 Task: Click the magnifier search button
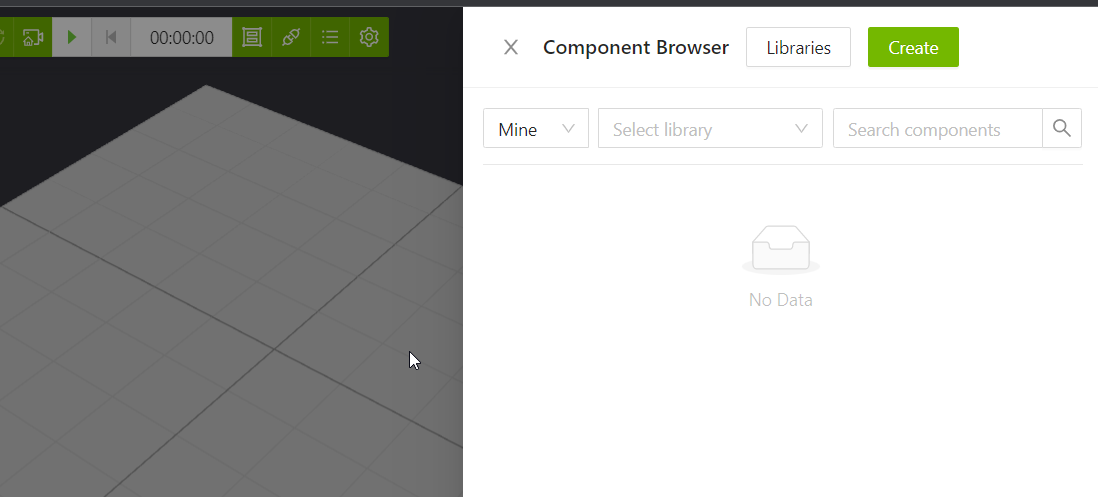(x=1062, y=129)
